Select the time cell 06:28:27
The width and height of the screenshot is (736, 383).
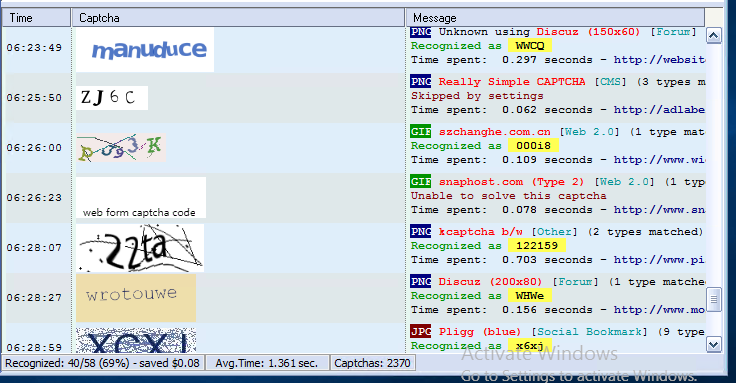[34, 298]
